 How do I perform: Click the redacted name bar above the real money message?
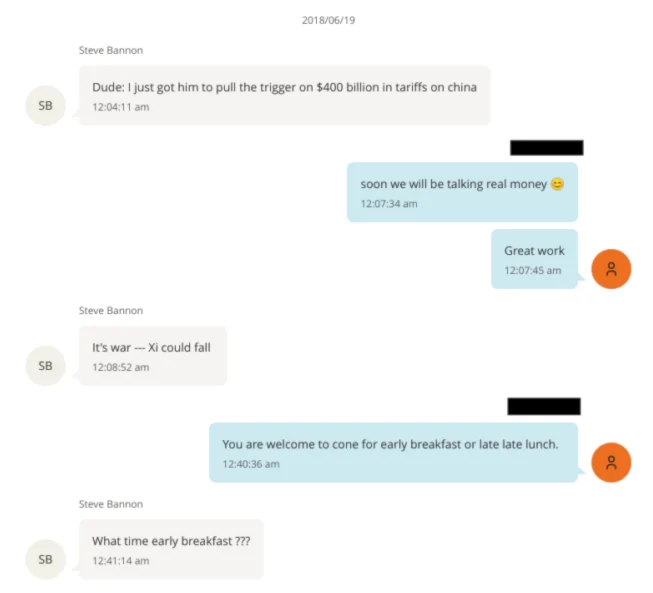coord(546,148)
